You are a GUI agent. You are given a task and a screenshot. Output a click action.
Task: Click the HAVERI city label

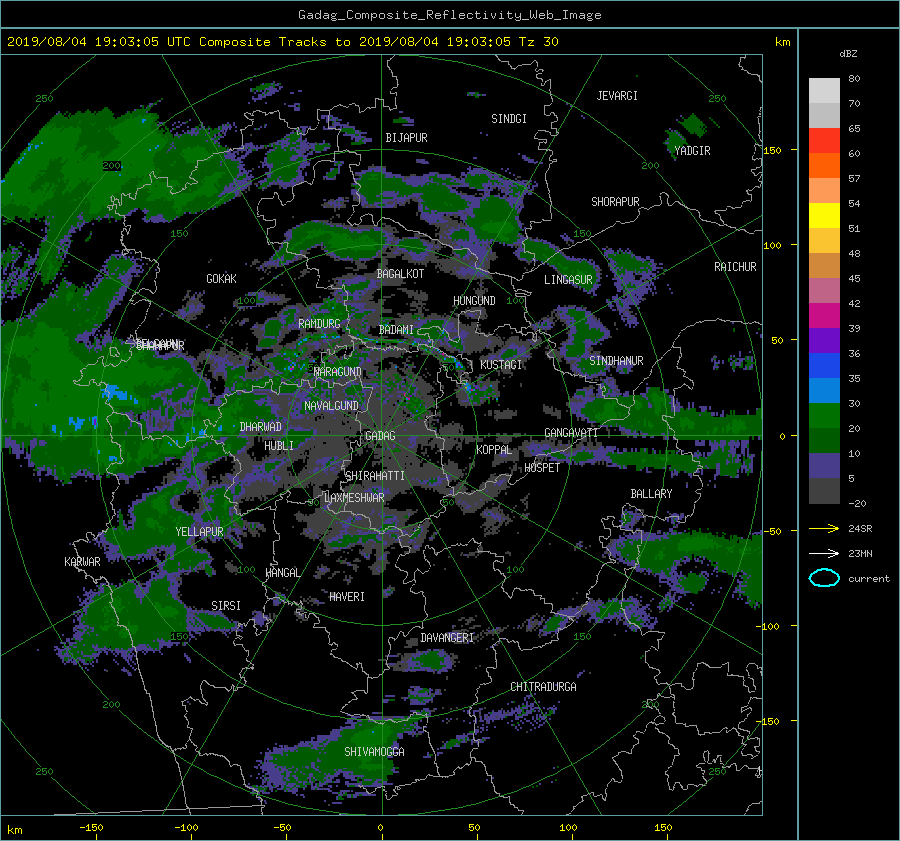tap(347, 597)
